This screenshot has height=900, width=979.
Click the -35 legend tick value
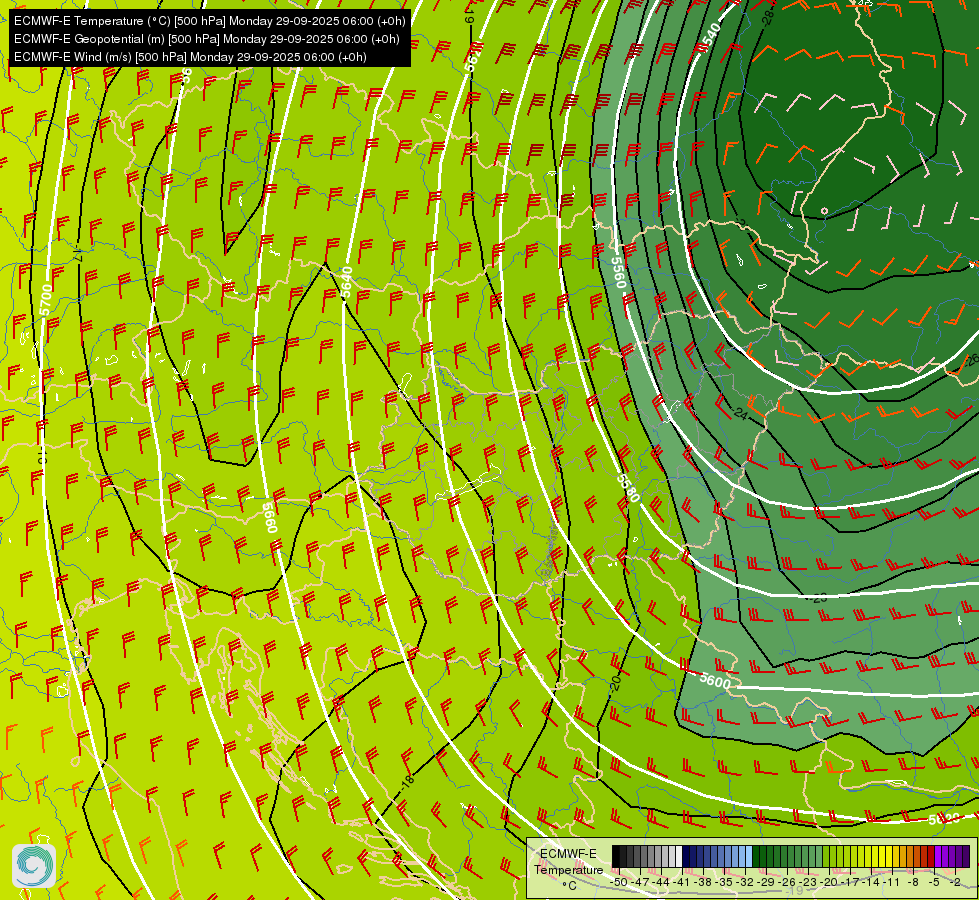click(x=724, y=882)
